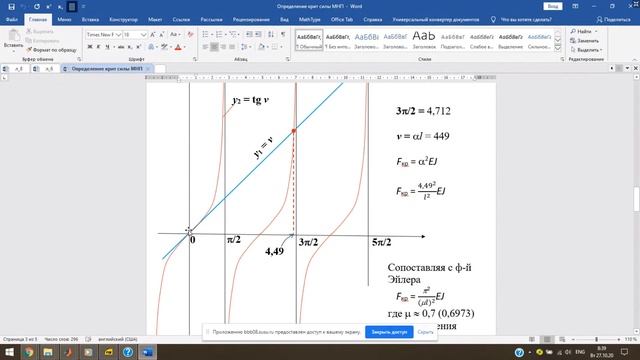This screenshot has width=640, height=360.
Task: Align text right
Action: point(223,47)
